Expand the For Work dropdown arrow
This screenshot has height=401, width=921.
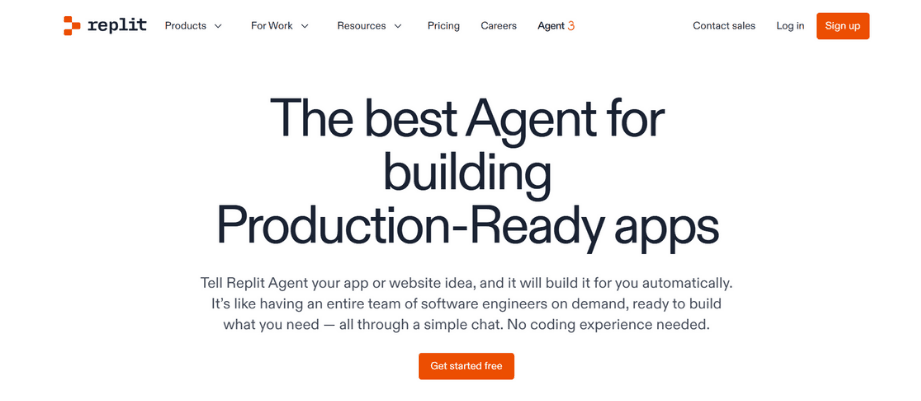click(305, 26)
